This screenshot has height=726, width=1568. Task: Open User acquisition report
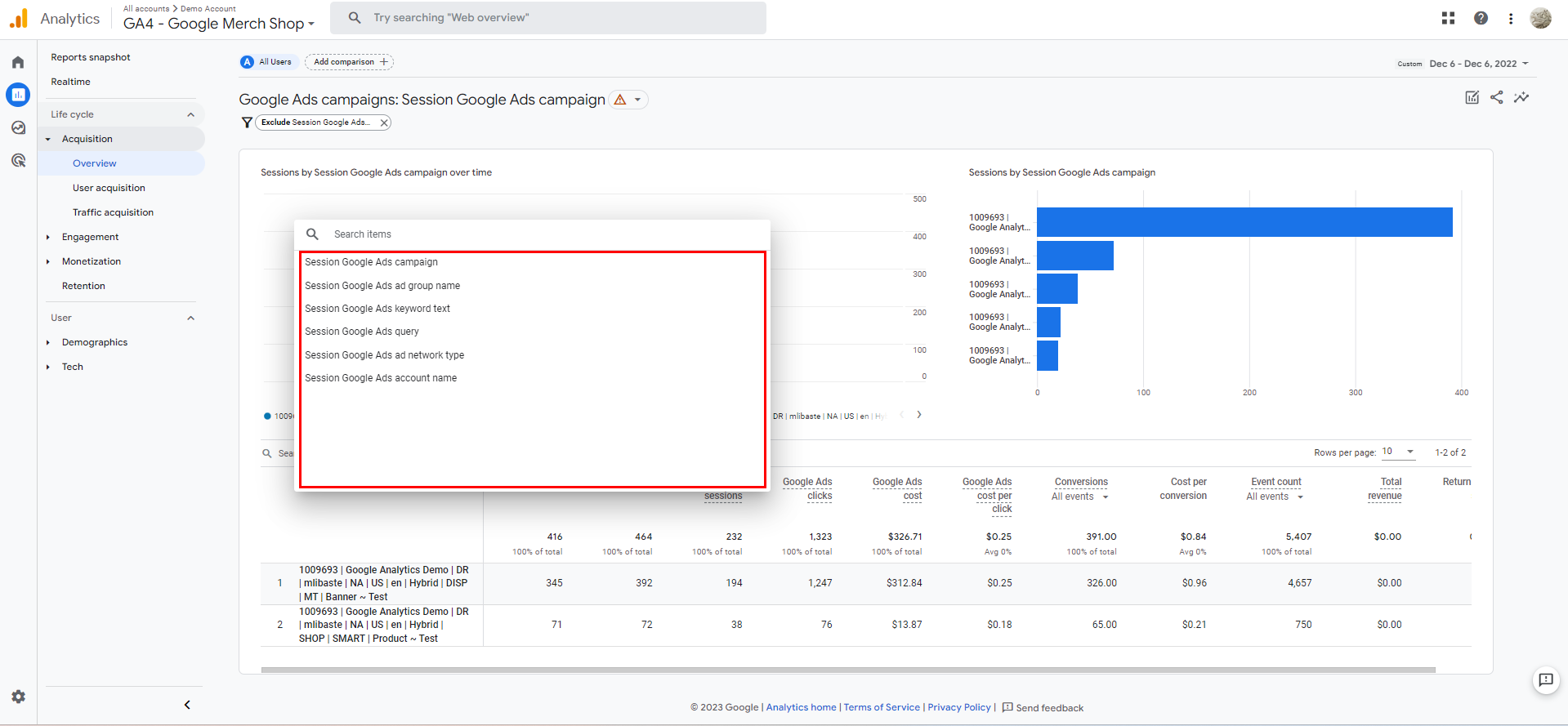(x=109, y=188)
